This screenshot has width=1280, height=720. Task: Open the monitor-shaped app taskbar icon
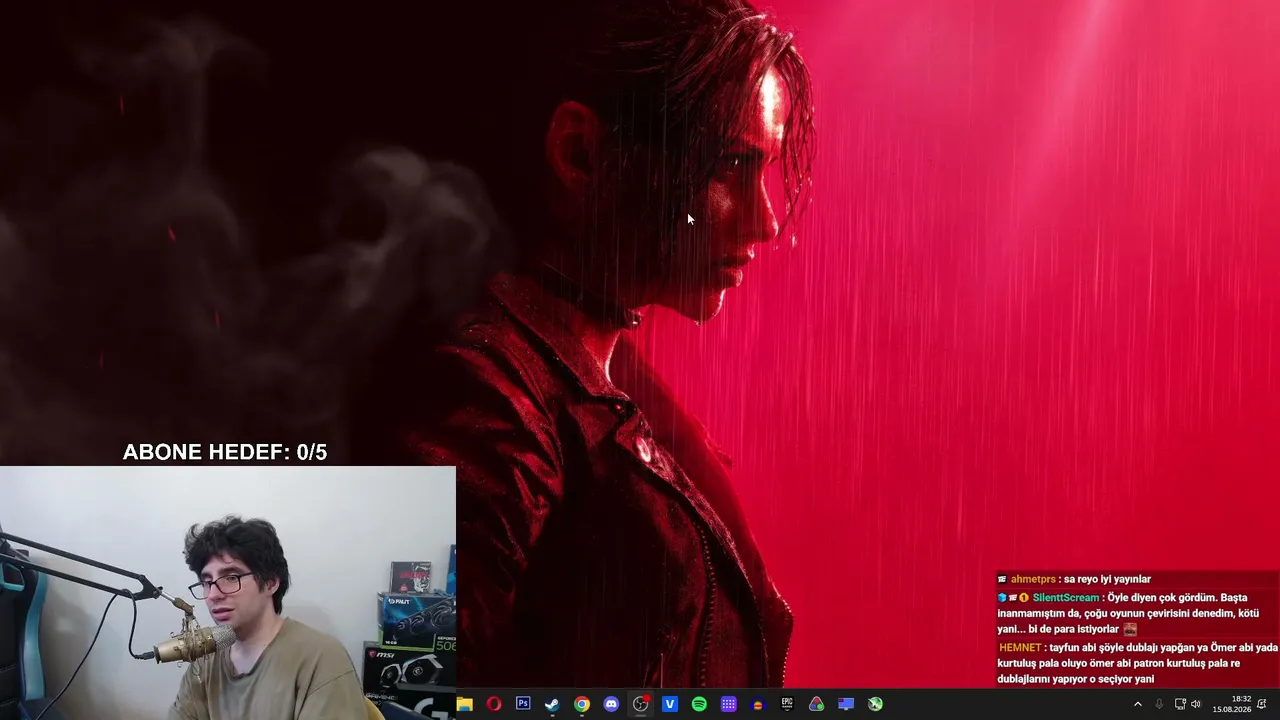[x=846, y=704]
